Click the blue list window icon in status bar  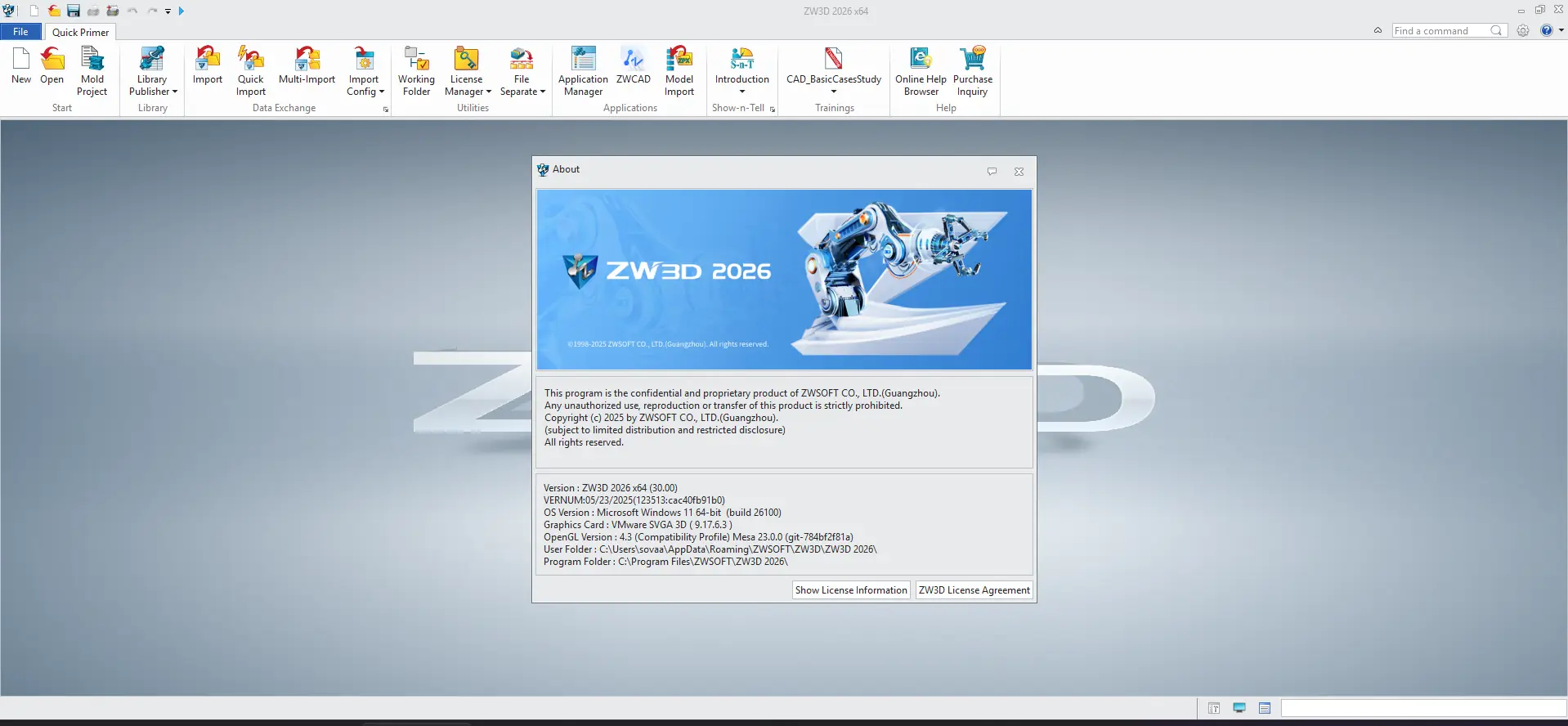(1265, 708)
